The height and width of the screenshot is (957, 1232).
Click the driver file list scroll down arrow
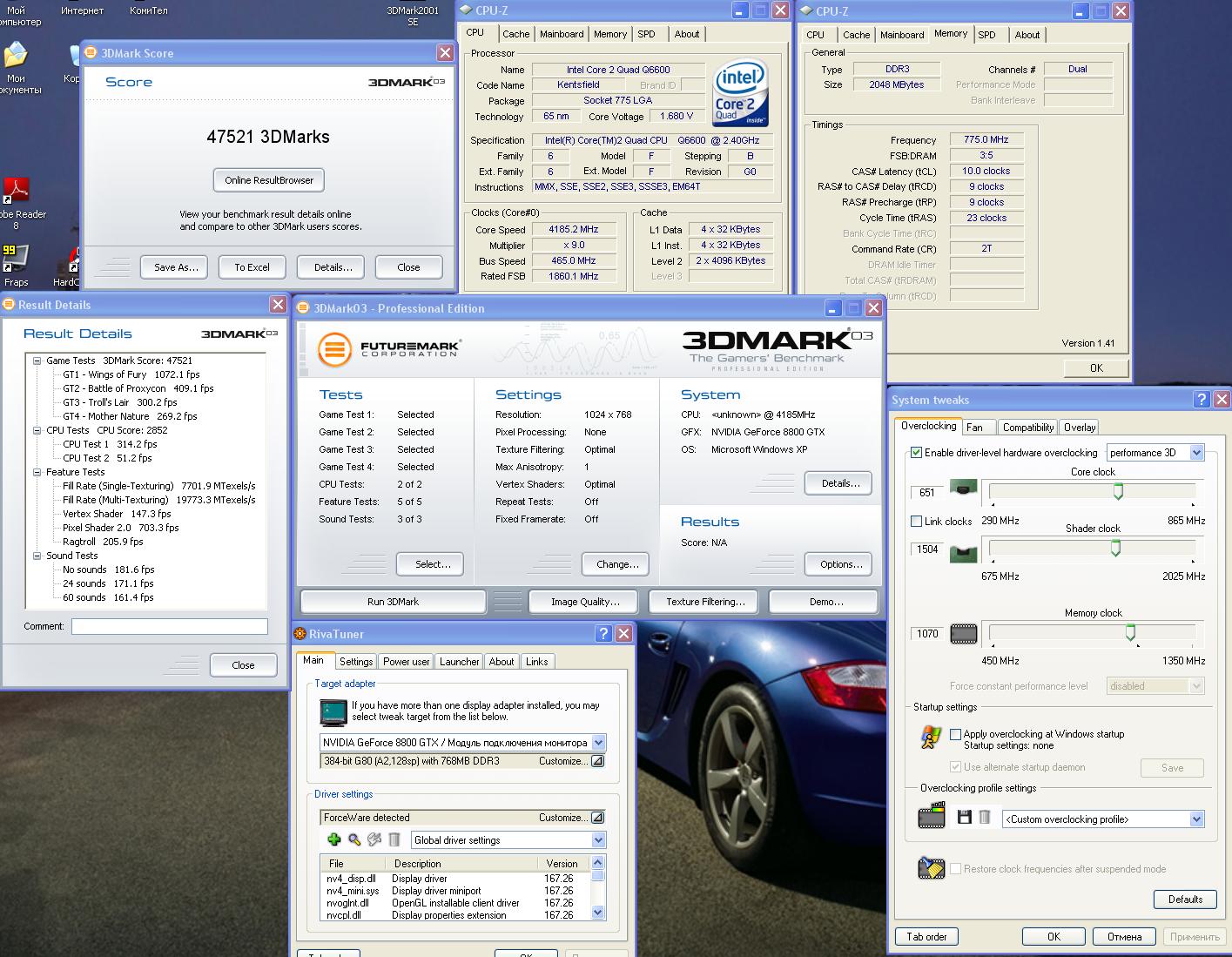point(597,913)
